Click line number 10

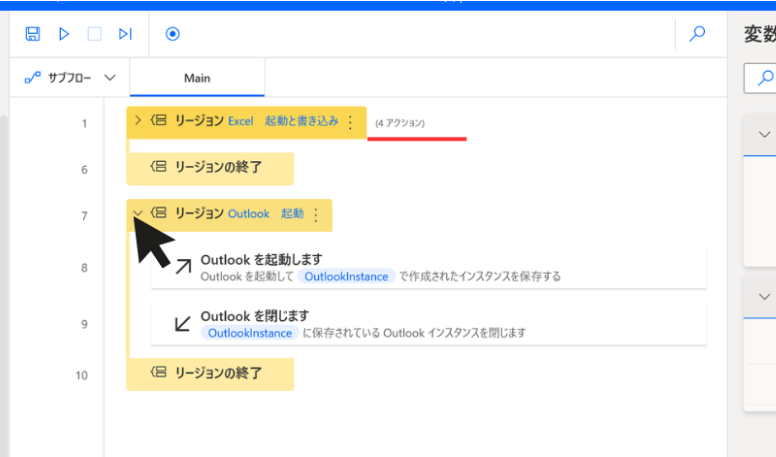(x=82, y=375)
